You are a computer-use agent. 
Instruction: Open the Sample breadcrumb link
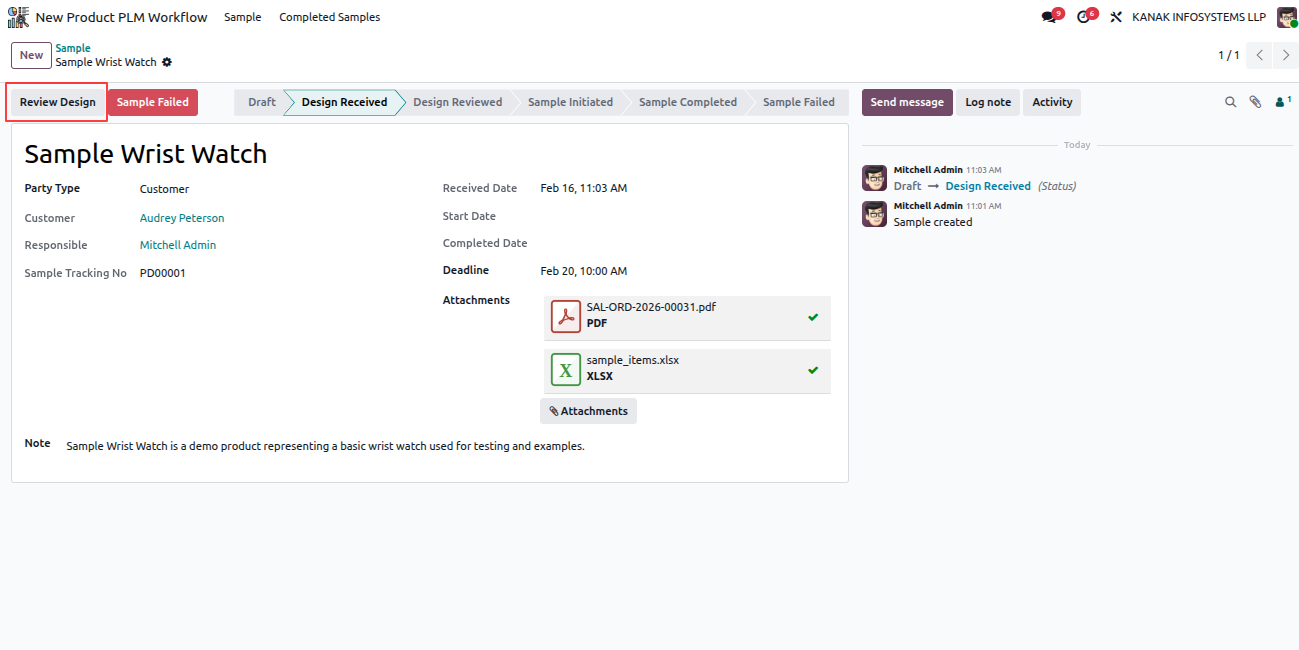pyautogui.click(x=73, y=48)
